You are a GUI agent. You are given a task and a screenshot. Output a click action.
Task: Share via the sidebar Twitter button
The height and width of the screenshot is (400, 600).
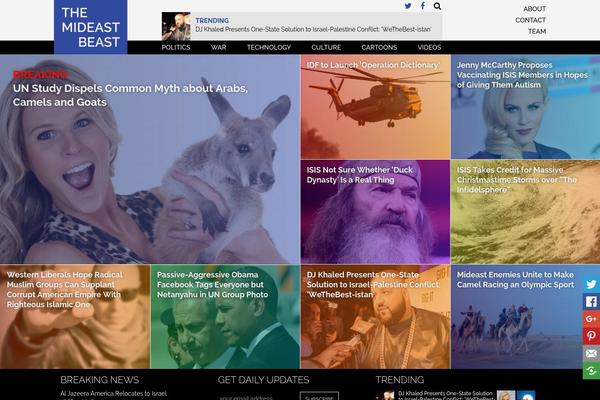click(591, 284)
